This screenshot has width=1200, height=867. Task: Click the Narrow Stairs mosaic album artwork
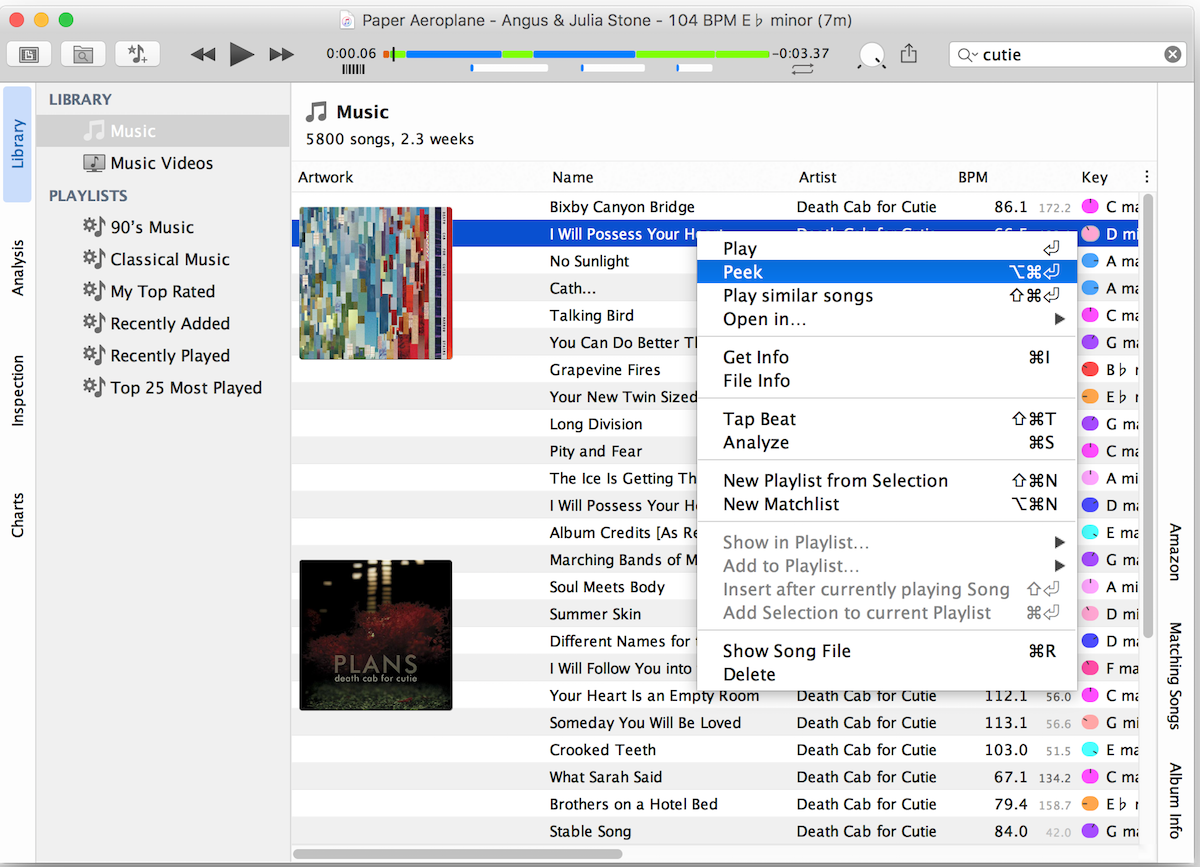(x=376, y=283)
